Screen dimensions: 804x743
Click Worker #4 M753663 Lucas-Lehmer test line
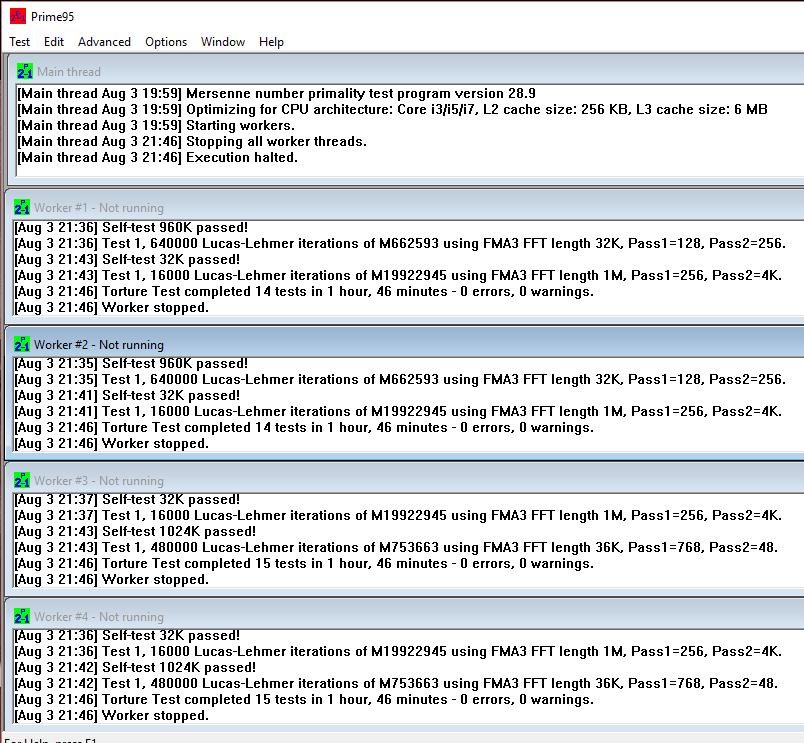396,683
